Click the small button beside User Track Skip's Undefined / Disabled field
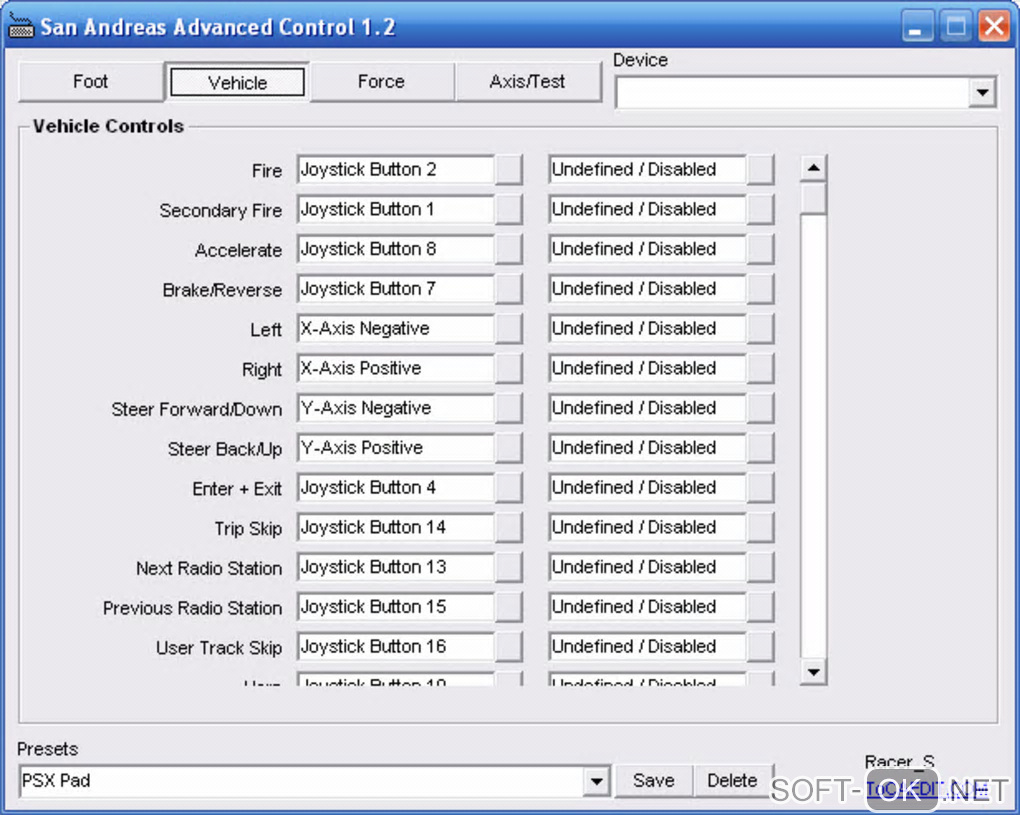Viewport: 1020px width, 815px height. (760, 647)
